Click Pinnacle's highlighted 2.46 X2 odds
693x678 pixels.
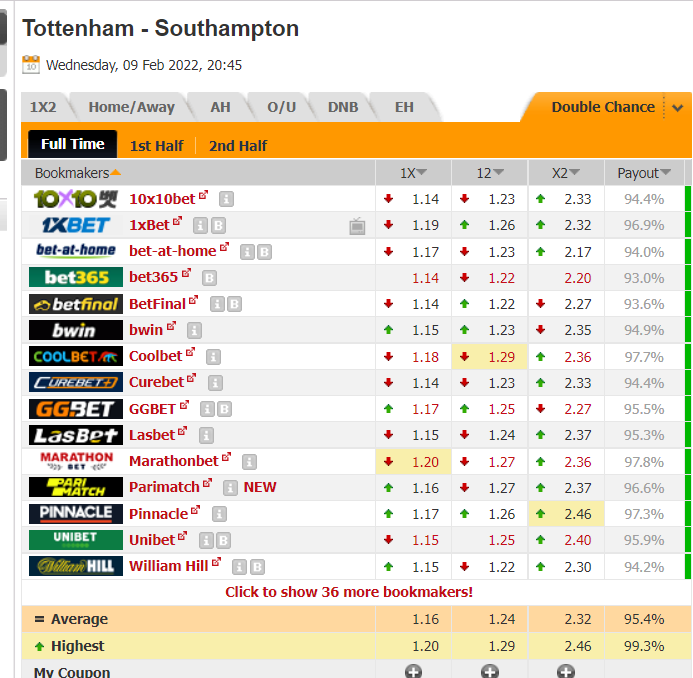click(x=566, y=514)
